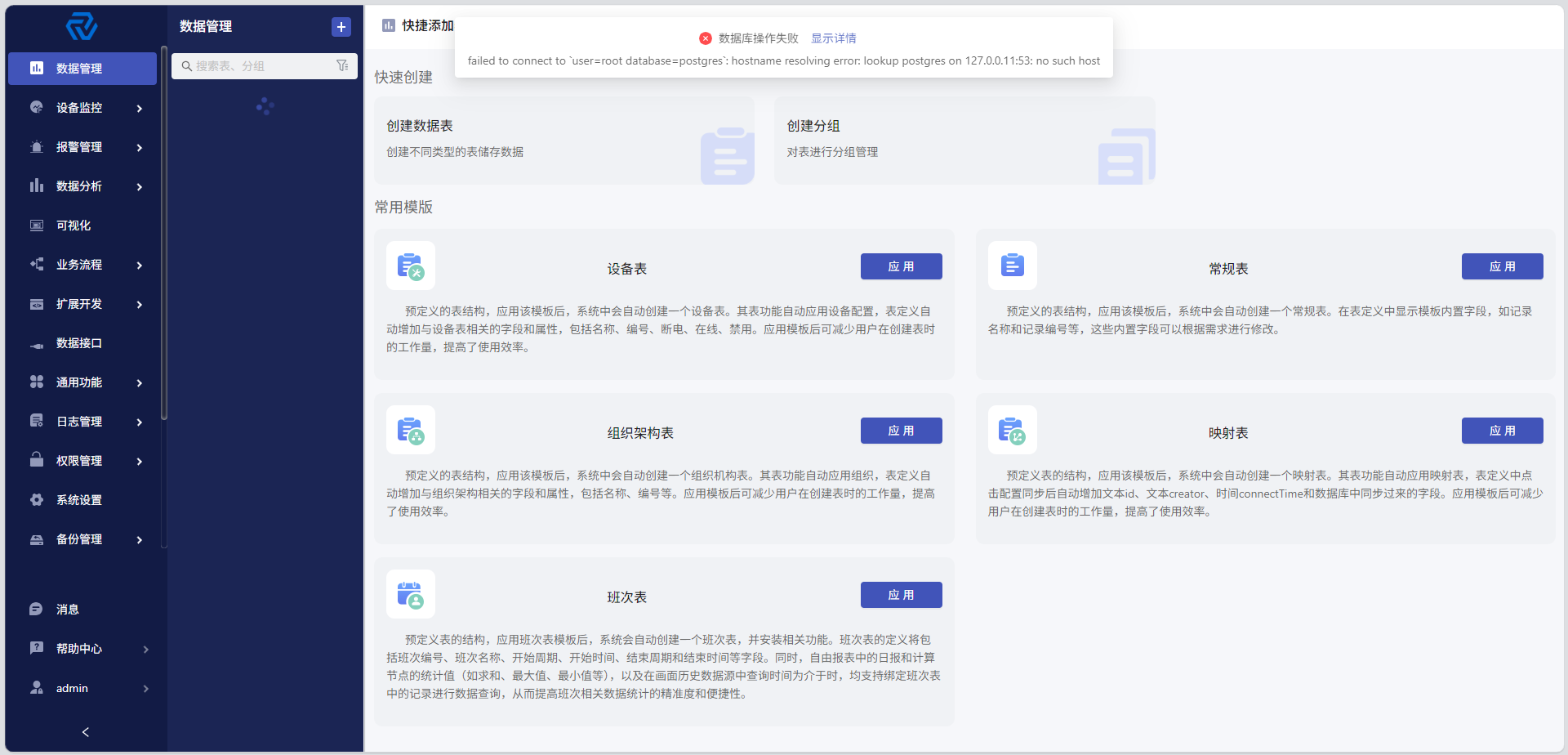The image size is (1568, 755).
Task: Click the 组织架构表 template icon
Action: pos(411,430)
